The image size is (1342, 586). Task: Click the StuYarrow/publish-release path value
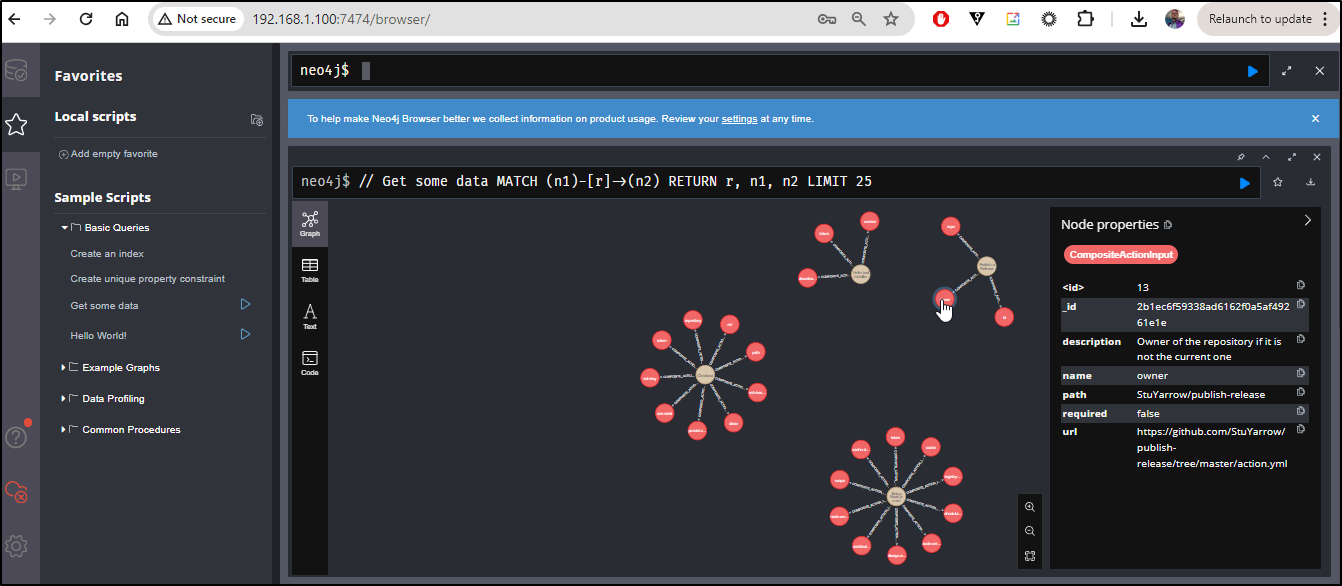tap(1201, 394)
